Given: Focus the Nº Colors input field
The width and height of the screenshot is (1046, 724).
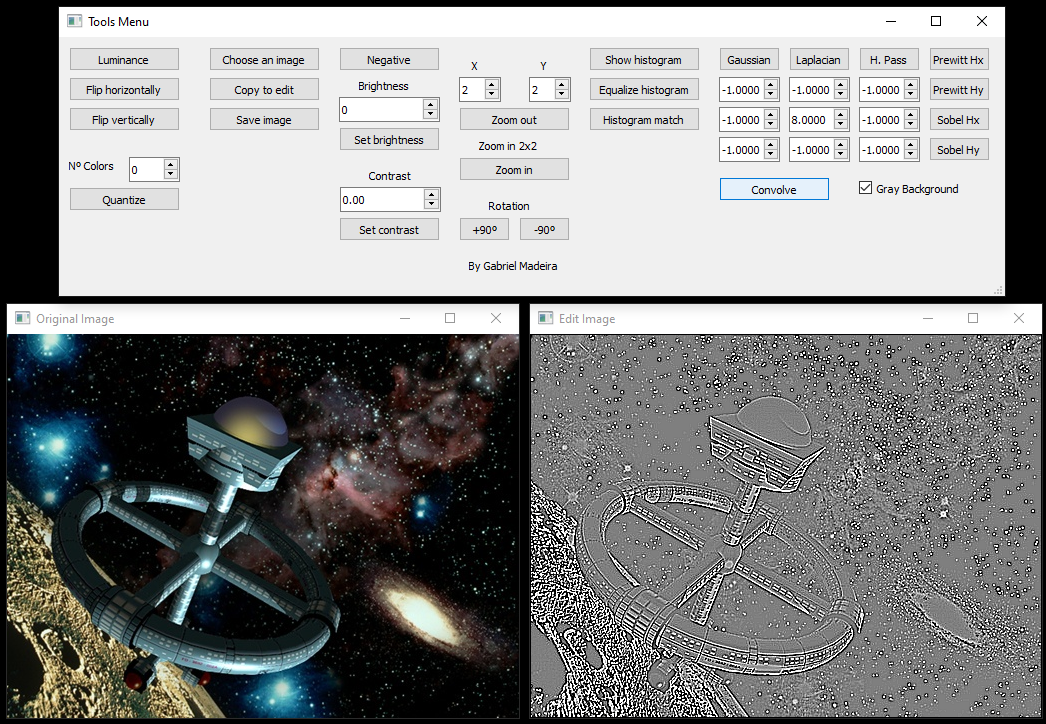Looking at the screenshot, I should coord(146,169).
